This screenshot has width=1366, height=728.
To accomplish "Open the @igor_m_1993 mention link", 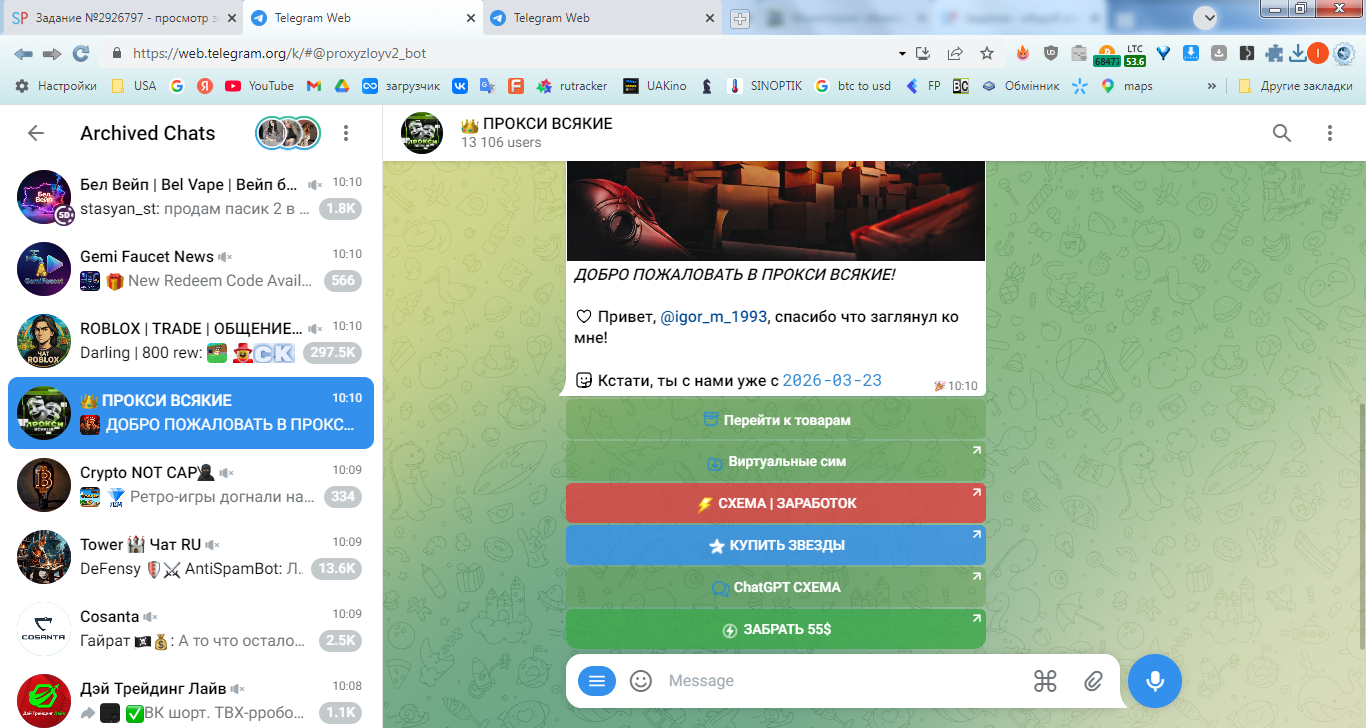I will (x=713, y=317).
